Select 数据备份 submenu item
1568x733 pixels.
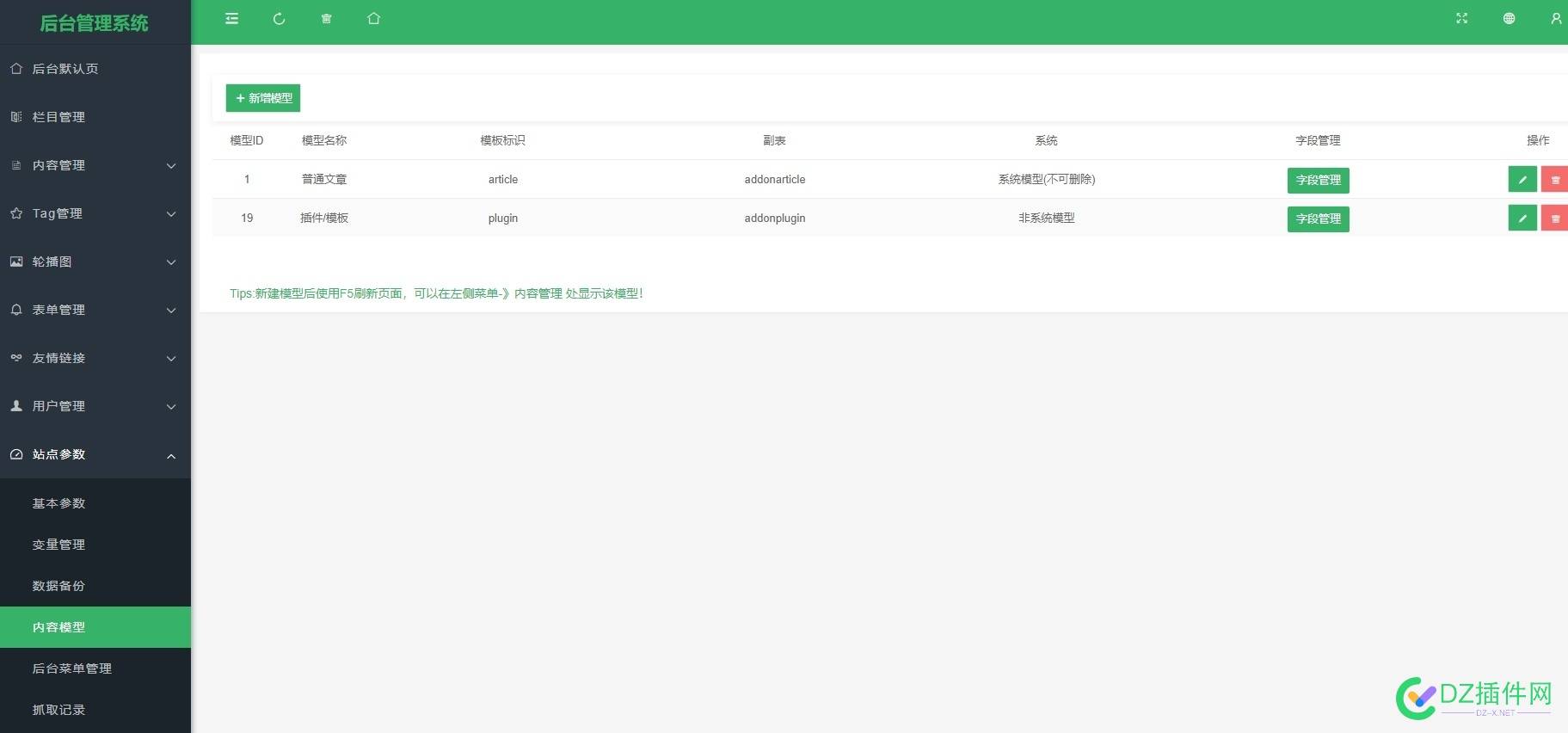coord(95,586)
